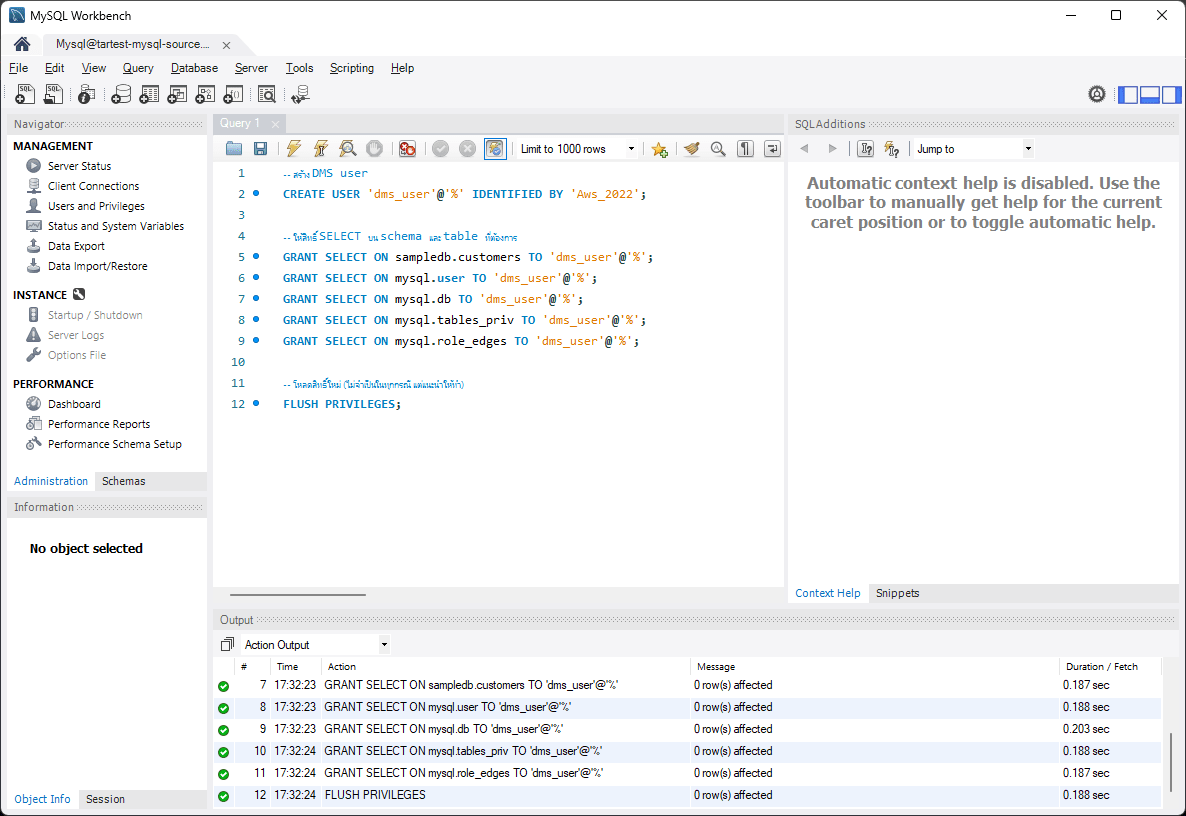The height and width of the screenshot is (816, 1186).
Task: Go back in context help
Action: (x=804, y=149)
